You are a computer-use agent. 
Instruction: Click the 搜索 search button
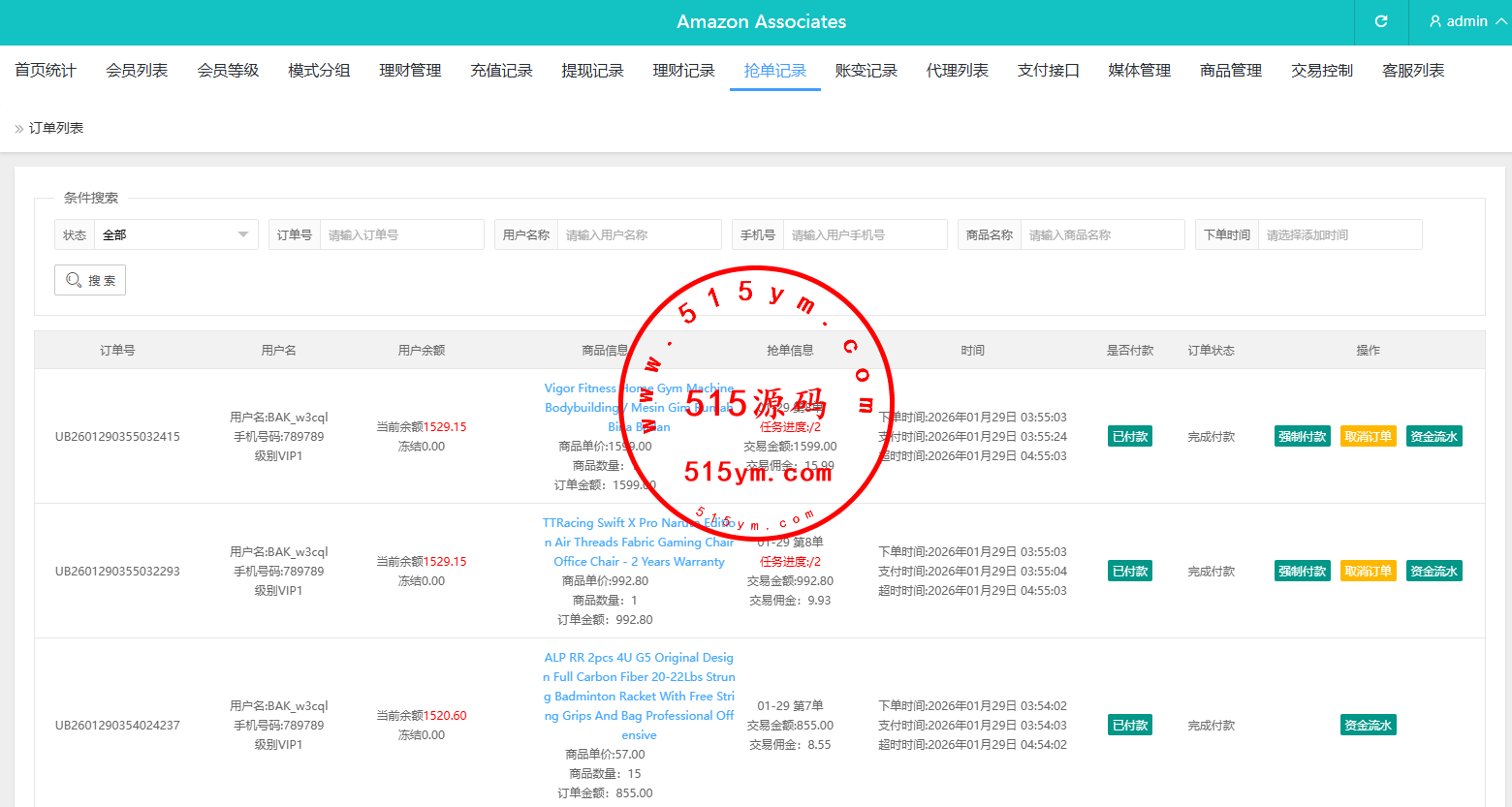tap(90, 280)
